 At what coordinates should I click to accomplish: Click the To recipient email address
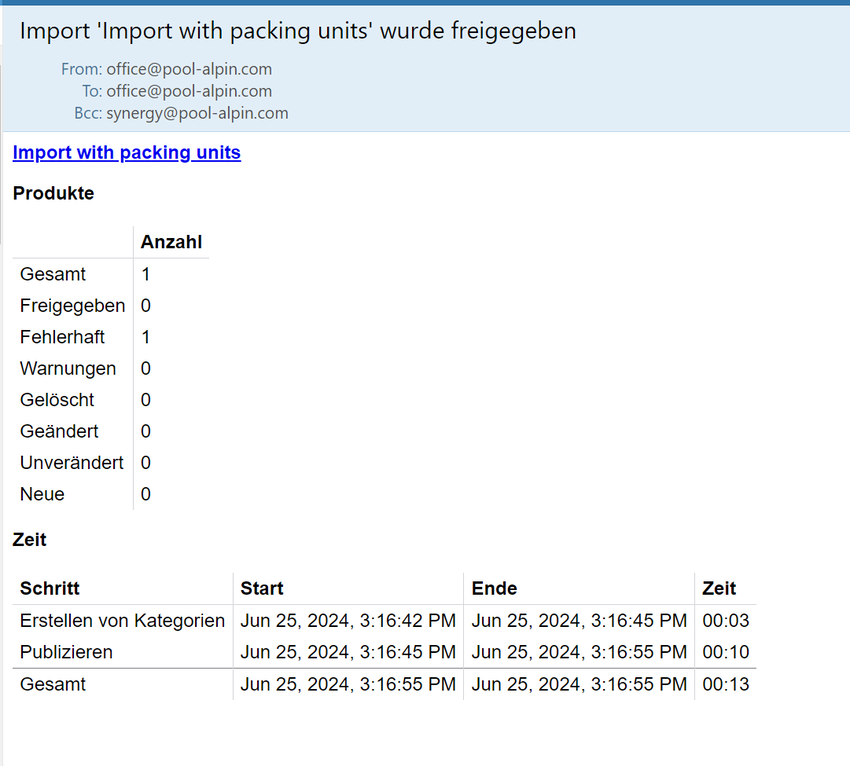pos(189,91)
